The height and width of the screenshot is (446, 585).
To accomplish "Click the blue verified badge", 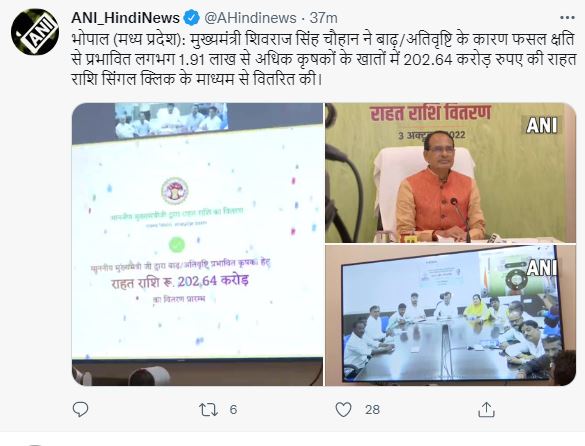I will point(192,18).
